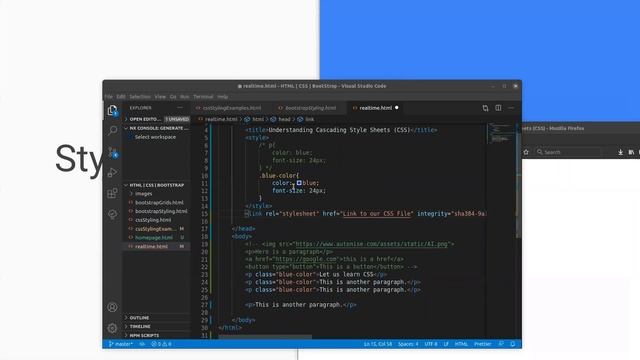Open the Extensions view
Viewport: 640px width, 360px height.
(112, 193)
